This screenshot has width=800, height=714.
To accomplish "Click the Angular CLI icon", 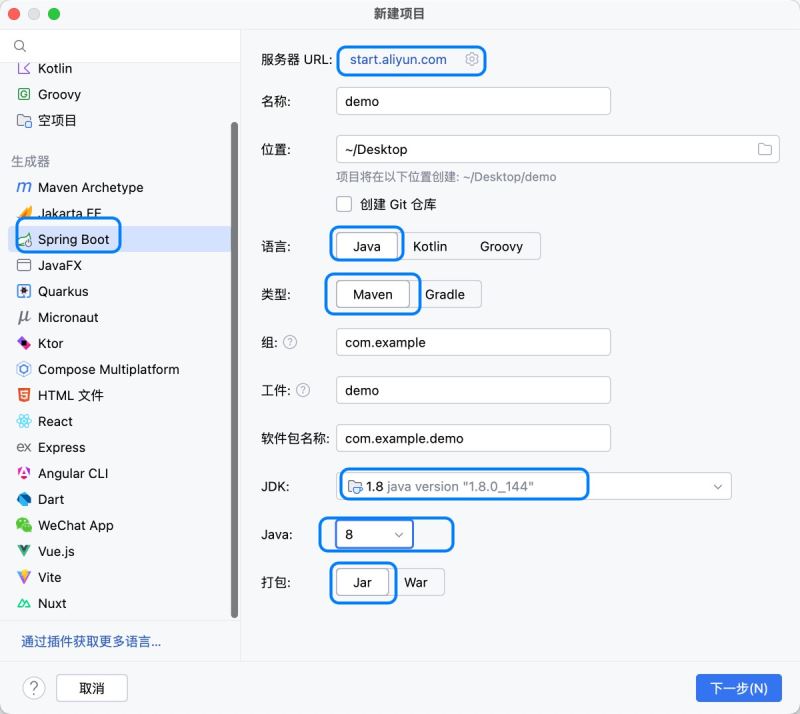I will coord(24,473).
